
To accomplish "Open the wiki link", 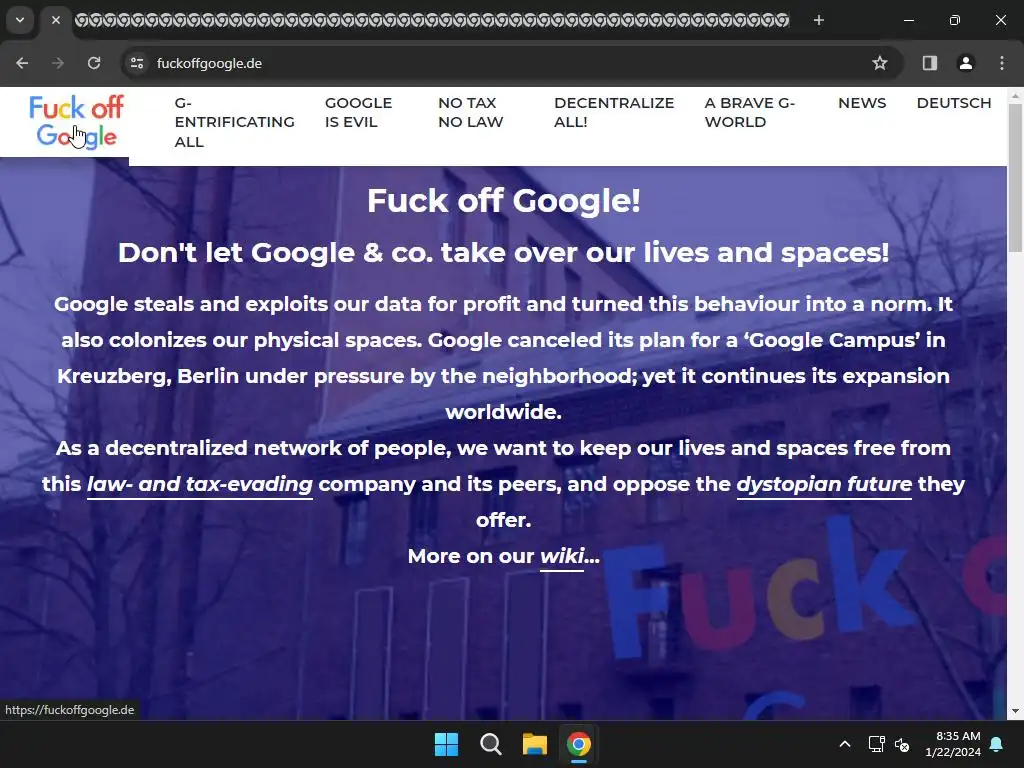I will [x=562, y=556].
